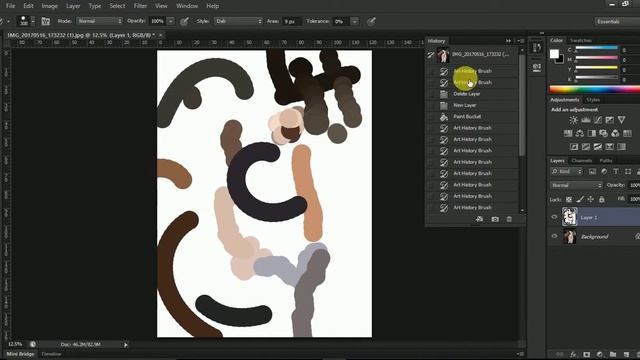Open the Window menu
The height and width of the screenshot is (360, 640).
(x=187, y=6)
